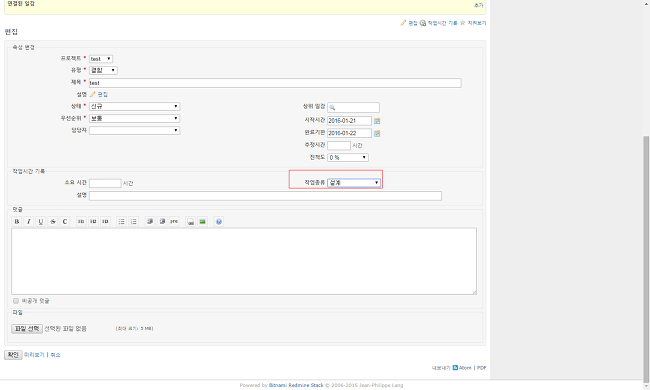Insert image in comment toolbar
Screen dimensions: 650x390
202,222
